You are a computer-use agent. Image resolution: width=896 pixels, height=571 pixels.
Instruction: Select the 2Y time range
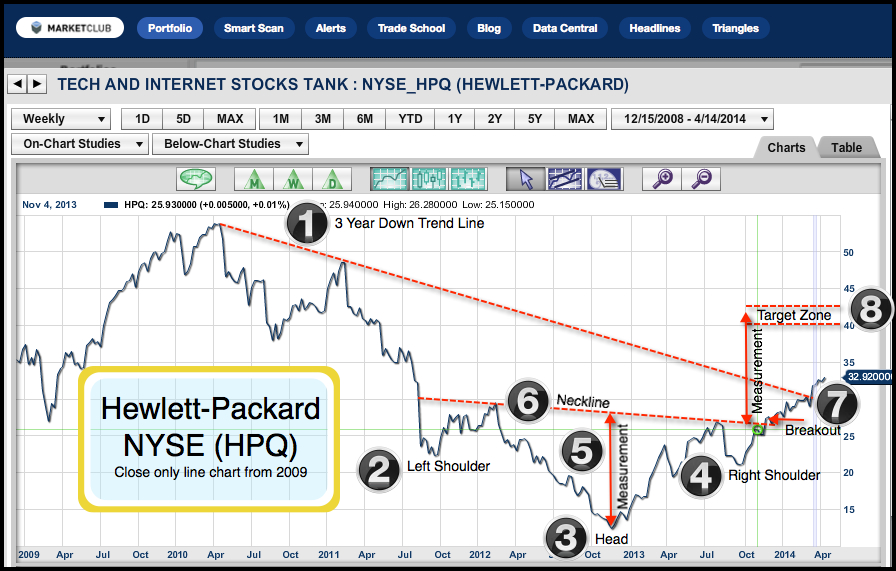pyautogui.click(x=494, y=119)
